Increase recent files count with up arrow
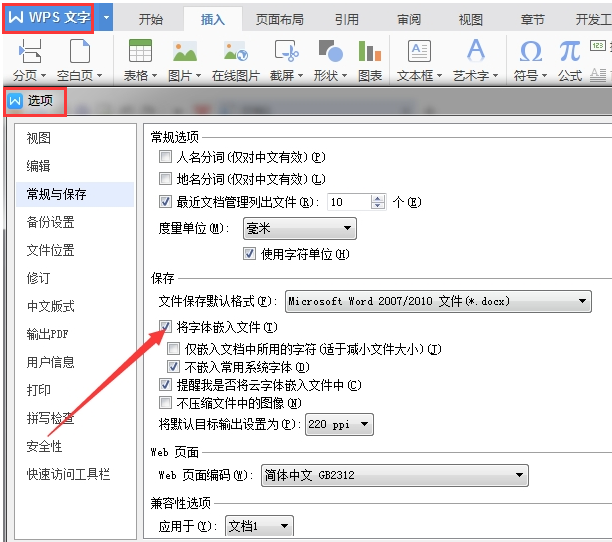Image resolution: width=612 pixels, height=542 pixels. (x=378, y=198)
